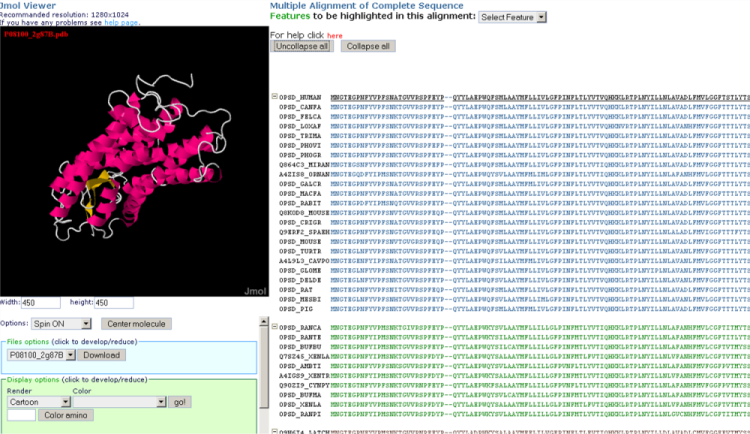750x434 pixels.
Task: Select the OPSD_RANPI sequence label
Action: [300, 414]
